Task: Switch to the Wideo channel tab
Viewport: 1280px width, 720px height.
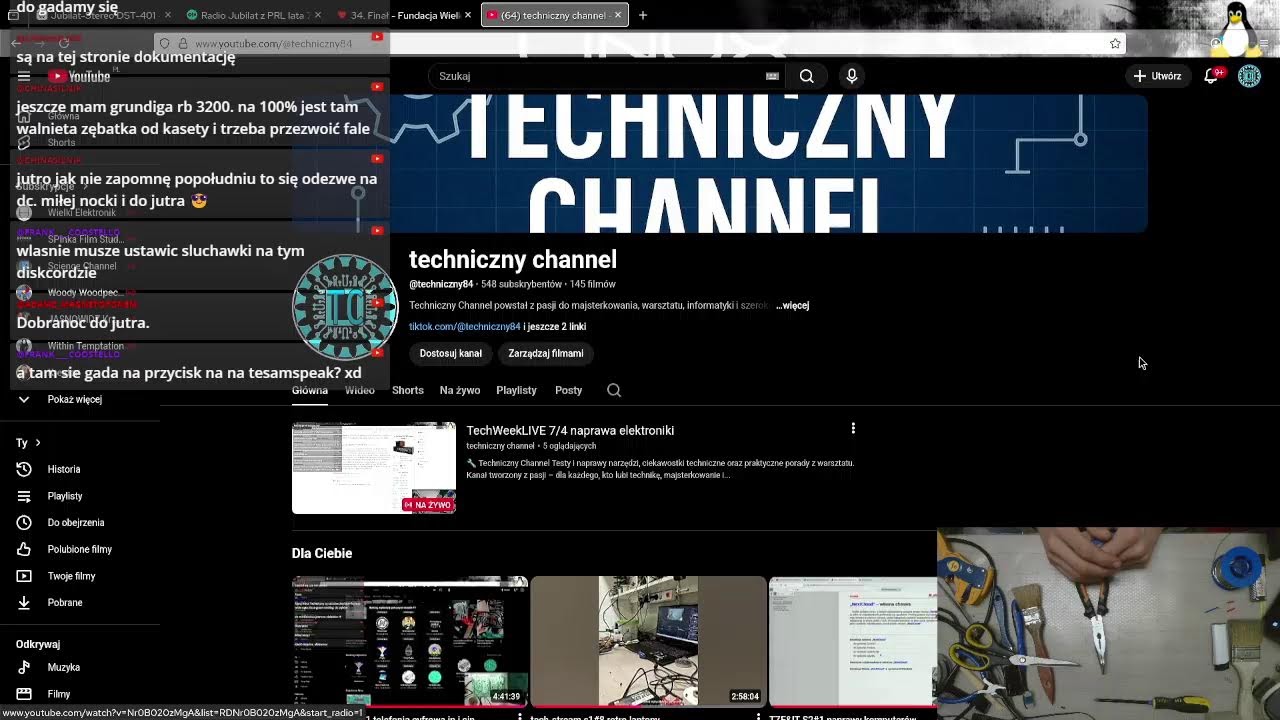Action: [x=360, y=390]
